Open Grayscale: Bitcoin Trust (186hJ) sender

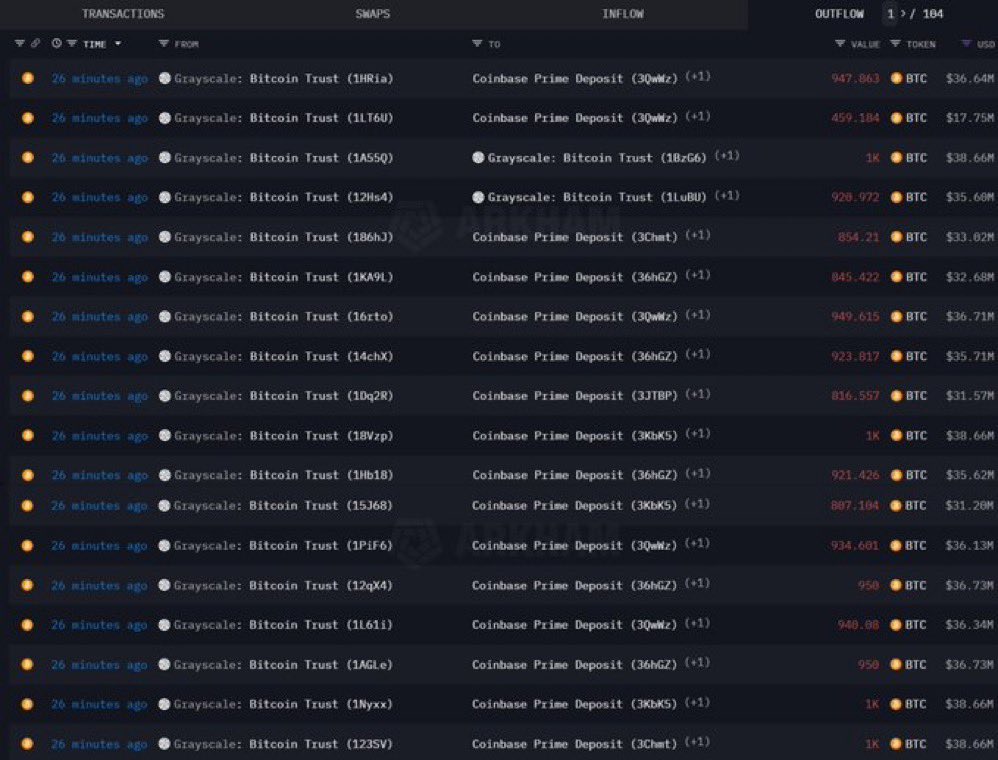[284, 237]
